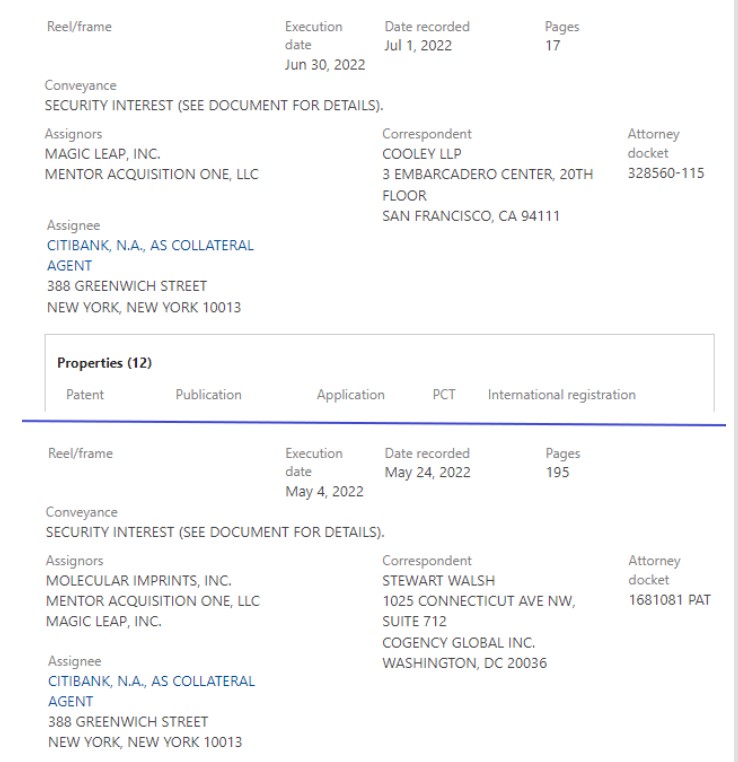This screenshot has height=762, width=738.
Task: Click the page count 17
Action: pyautogui.click(x=553, y=46)
